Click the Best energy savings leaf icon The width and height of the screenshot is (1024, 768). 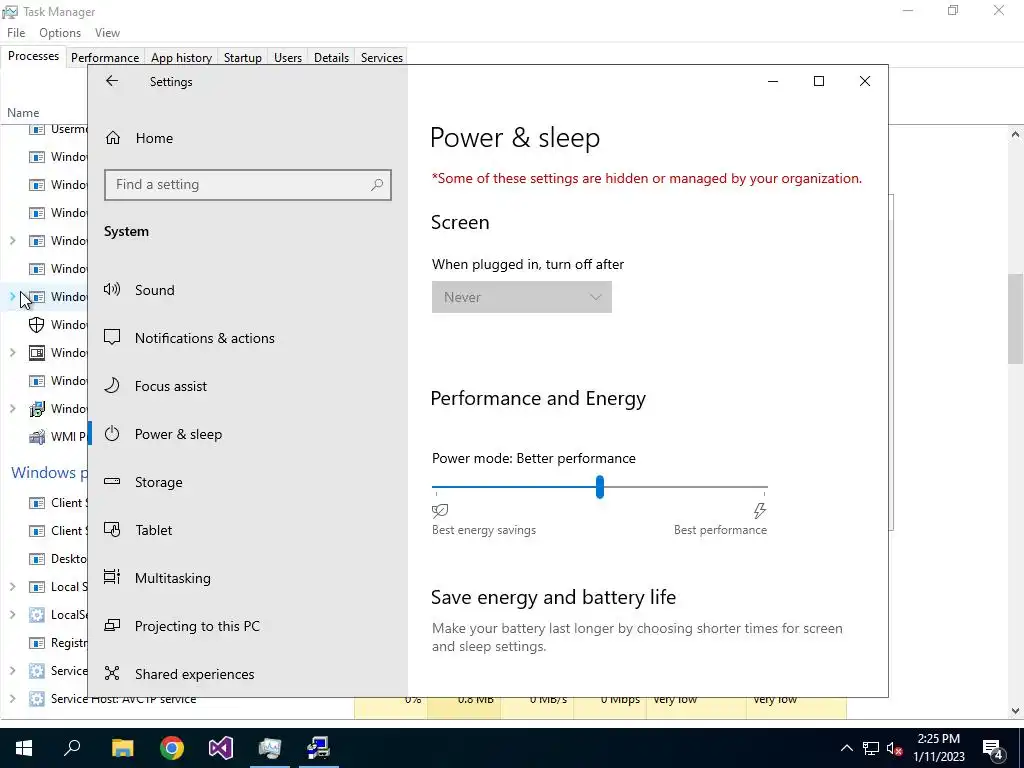click(x=440, y=510)
